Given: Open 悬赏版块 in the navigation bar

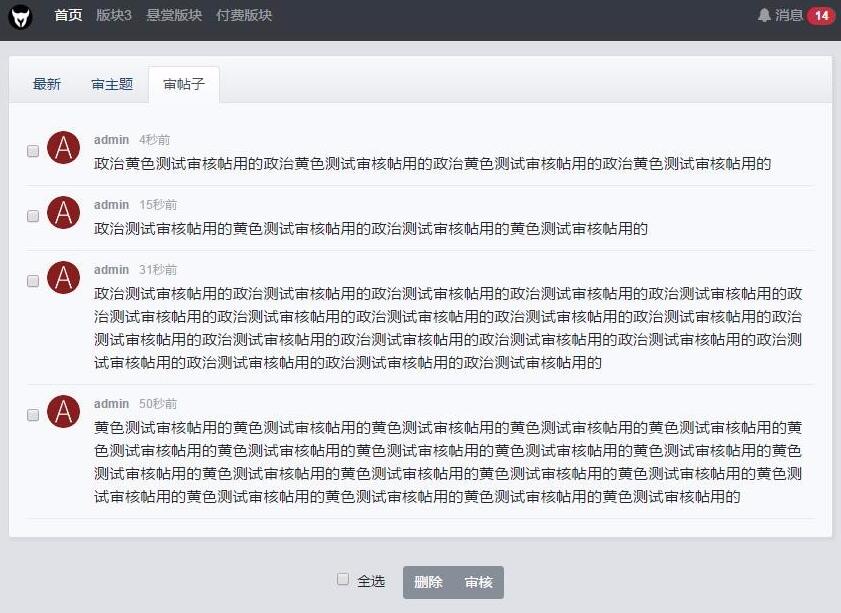Looking at the screenshot, I should coord(174,15).
